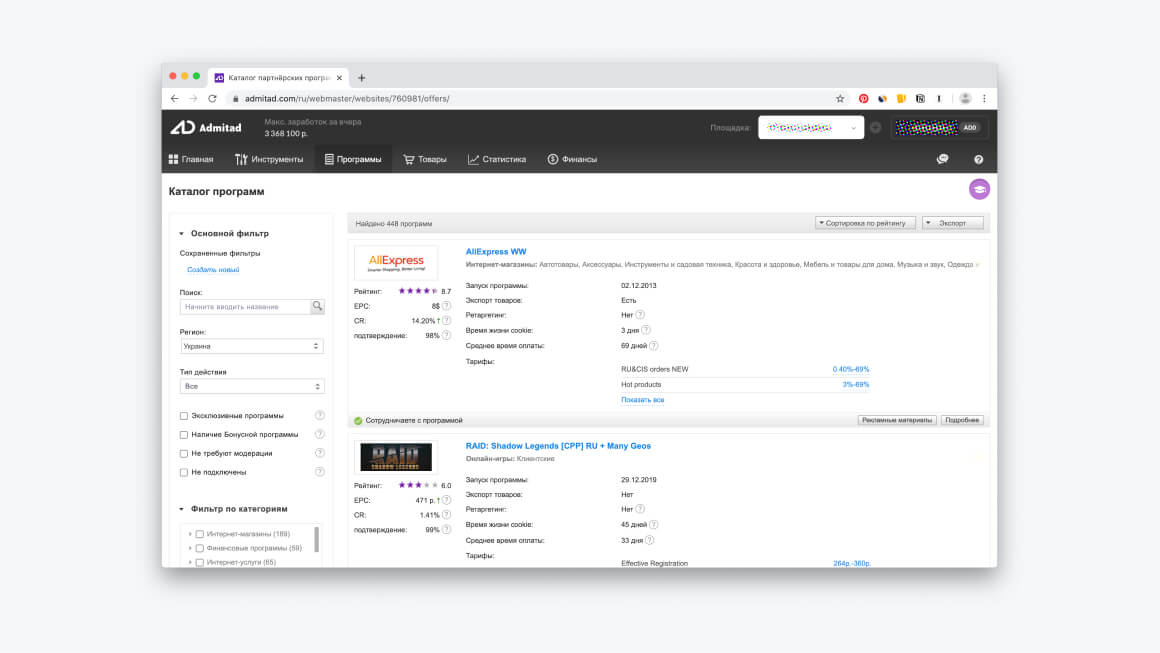Viewport: 1160px width, 653px height.
Task: Click the search magnifier icon
Action: pyautogui.click(x=317, y=306)
